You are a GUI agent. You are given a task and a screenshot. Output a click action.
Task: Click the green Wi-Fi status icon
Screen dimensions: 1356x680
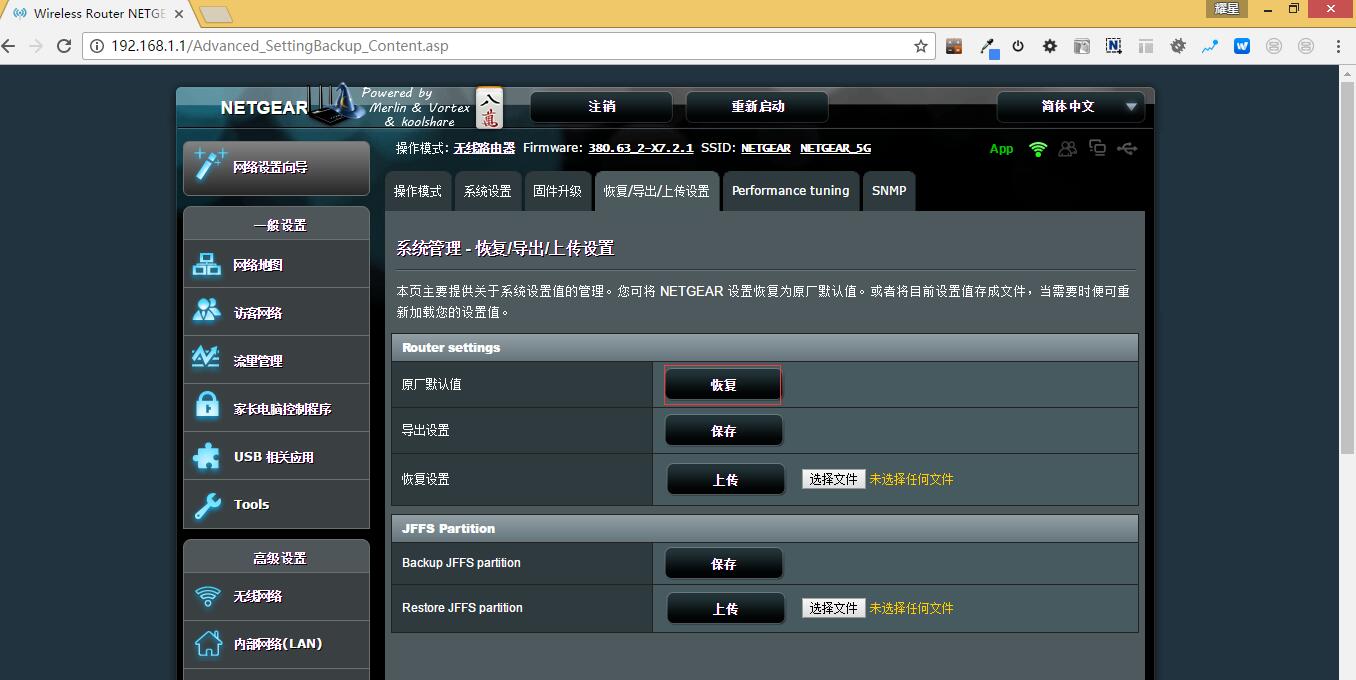[x=1038, y=149]
